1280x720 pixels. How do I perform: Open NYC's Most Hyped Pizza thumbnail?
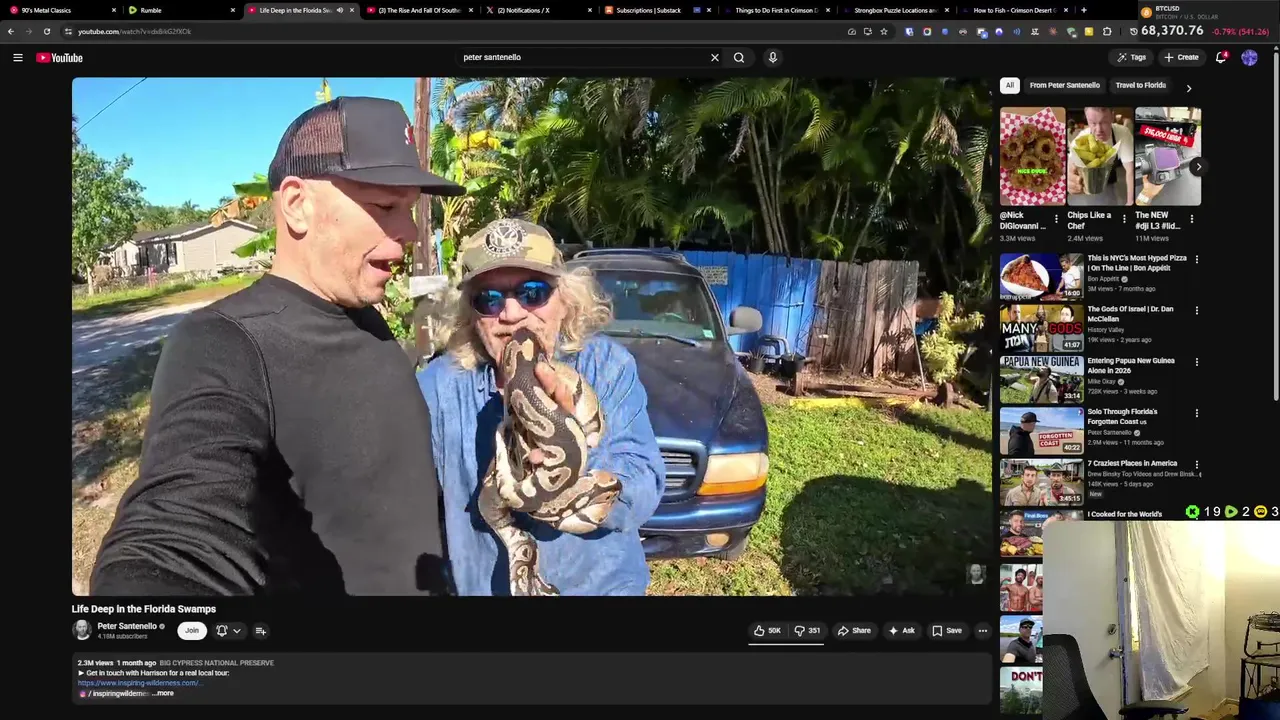pyautogui.click(x=1041, y=276)
